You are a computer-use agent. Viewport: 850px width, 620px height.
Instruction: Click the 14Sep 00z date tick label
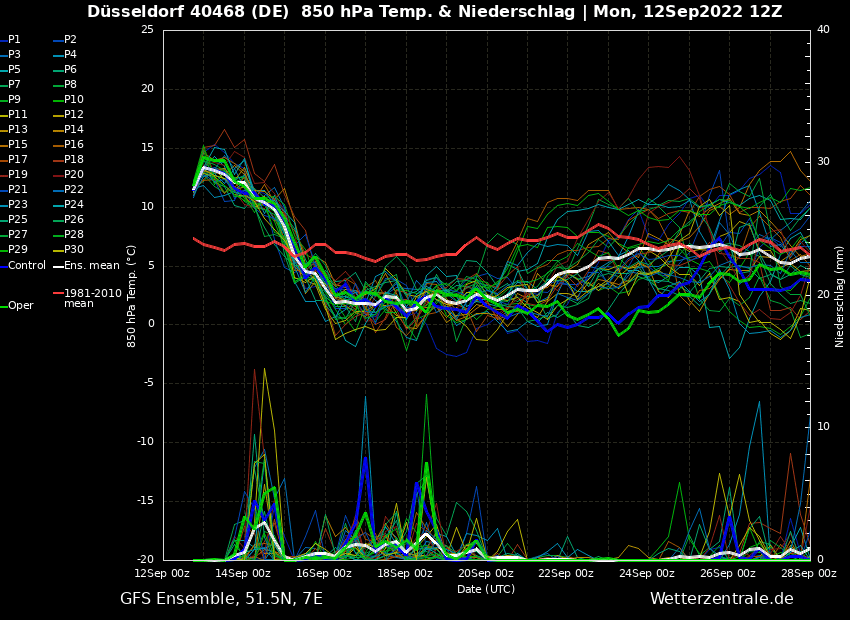(243, 573)
